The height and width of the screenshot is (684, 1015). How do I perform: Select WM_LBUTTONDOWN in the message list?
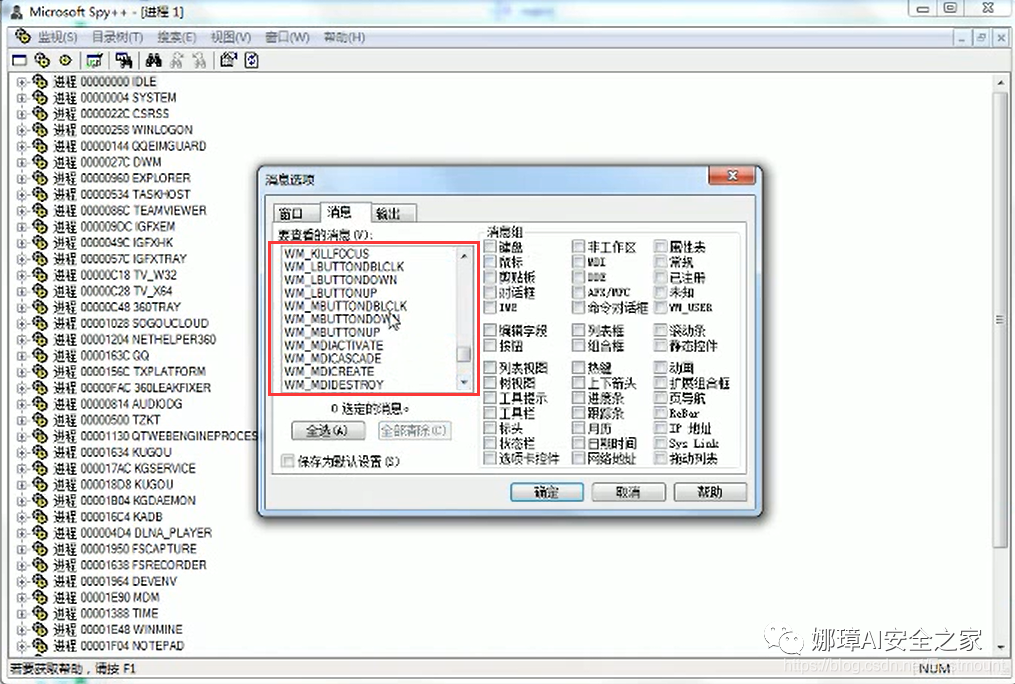(x=340, y=280)
